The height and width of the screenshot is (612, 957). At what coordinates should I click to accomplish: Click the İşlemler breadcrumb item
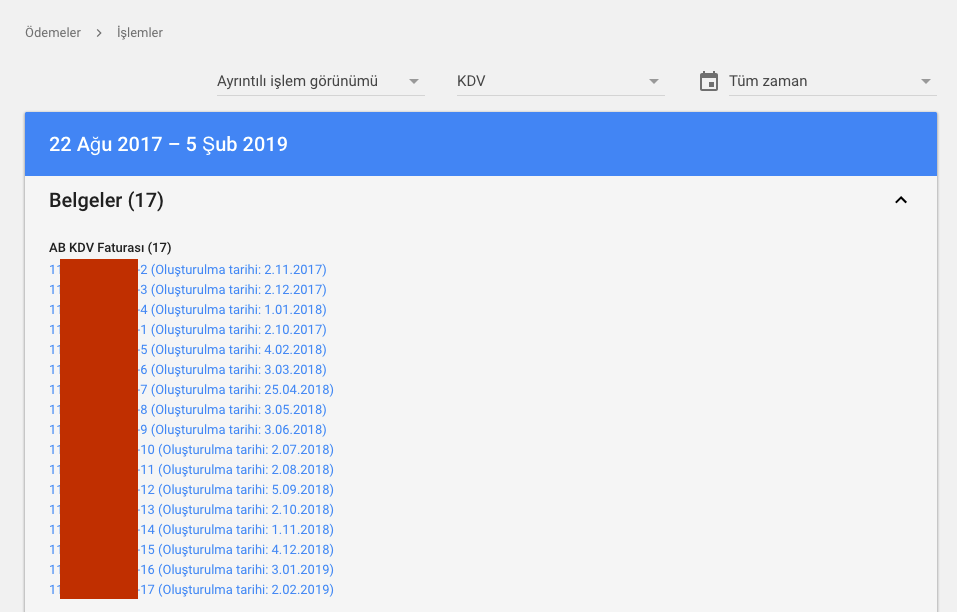tap(140, 33)
